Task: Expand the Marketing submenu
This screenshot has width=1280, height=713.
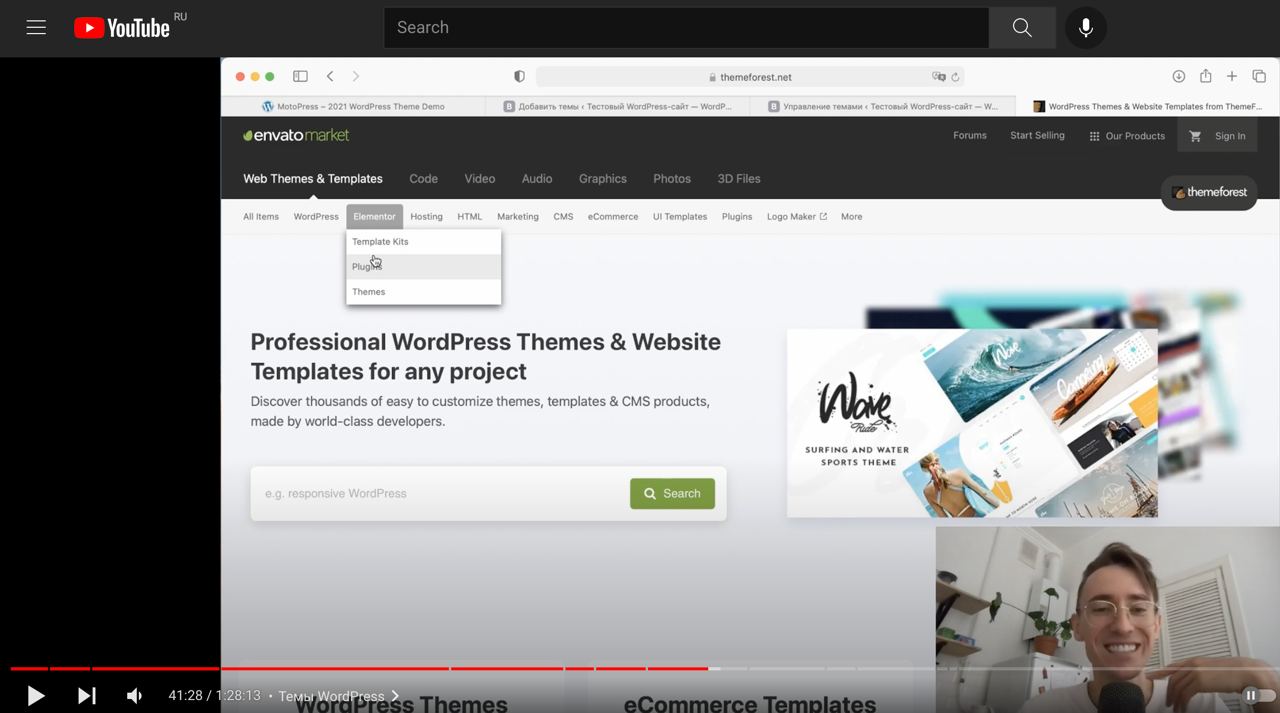Action: [x=518, y=216]
